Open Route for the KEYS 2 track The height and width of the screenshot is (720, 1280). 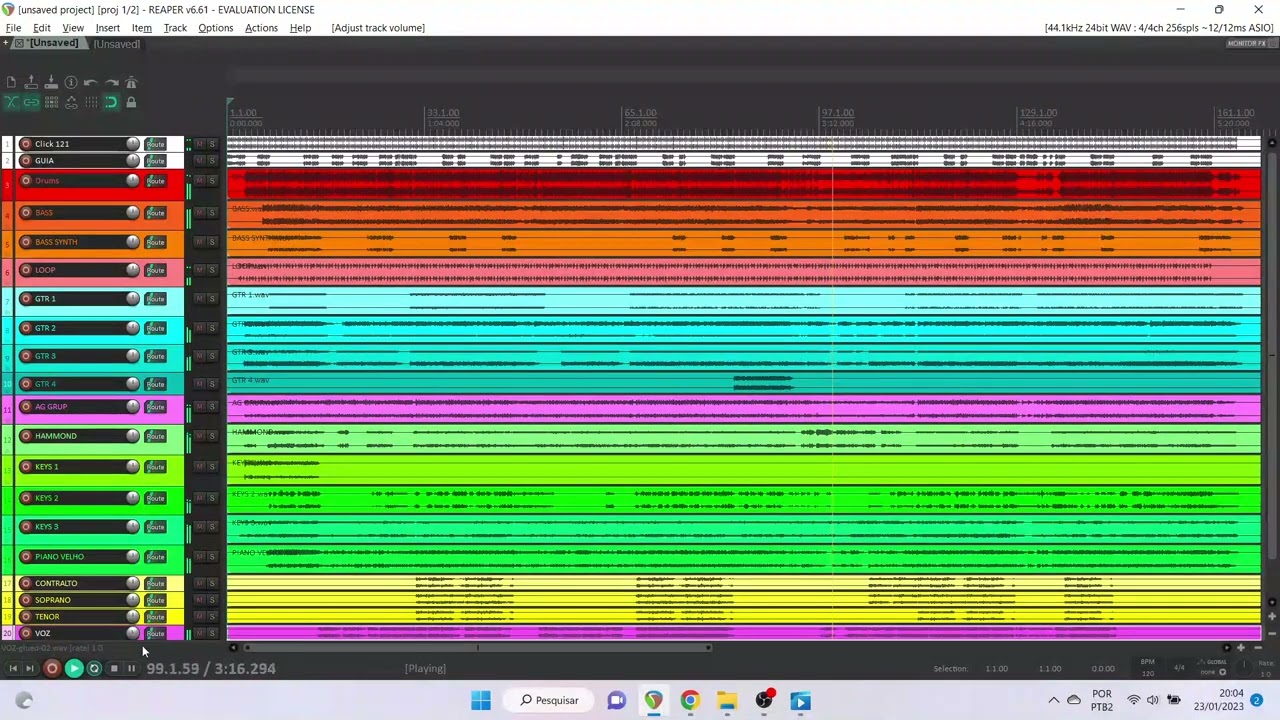tap(155, 498)
